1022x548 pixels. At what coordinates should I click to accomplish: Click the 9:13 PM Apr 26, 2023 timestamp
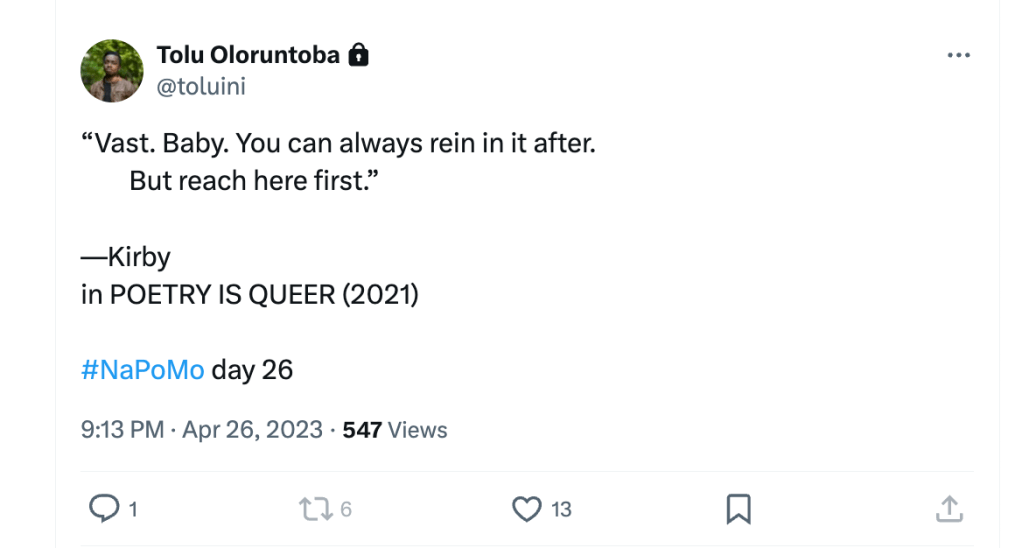point(201,430)
